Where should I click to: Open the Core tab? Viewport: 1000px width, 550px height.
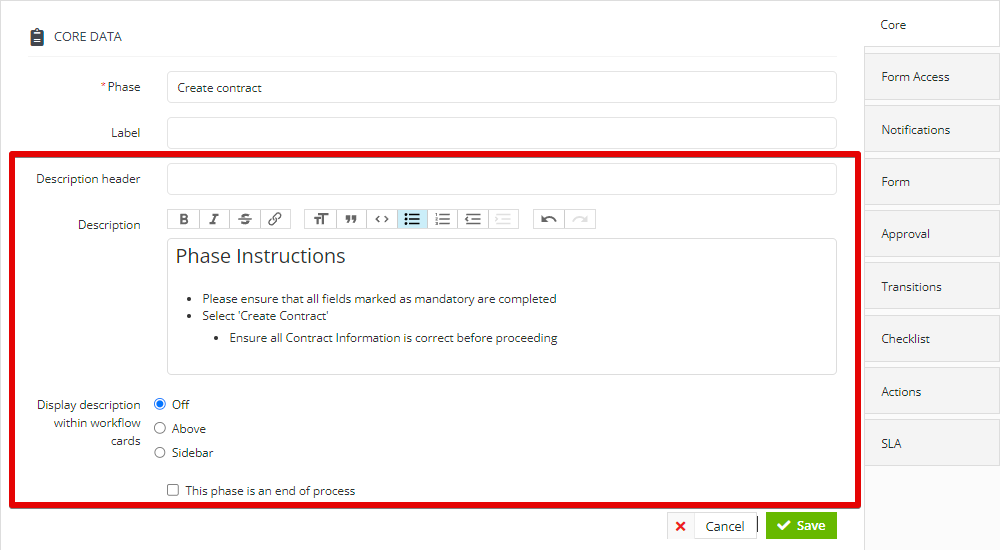(x=932, y=25)
